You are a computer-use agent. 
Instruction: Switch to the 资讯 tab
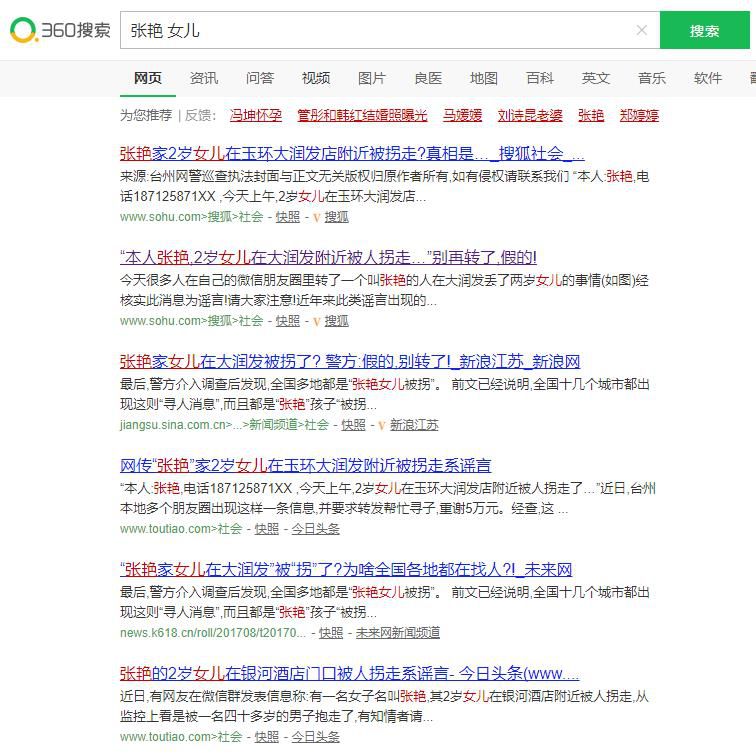(203, 78)
